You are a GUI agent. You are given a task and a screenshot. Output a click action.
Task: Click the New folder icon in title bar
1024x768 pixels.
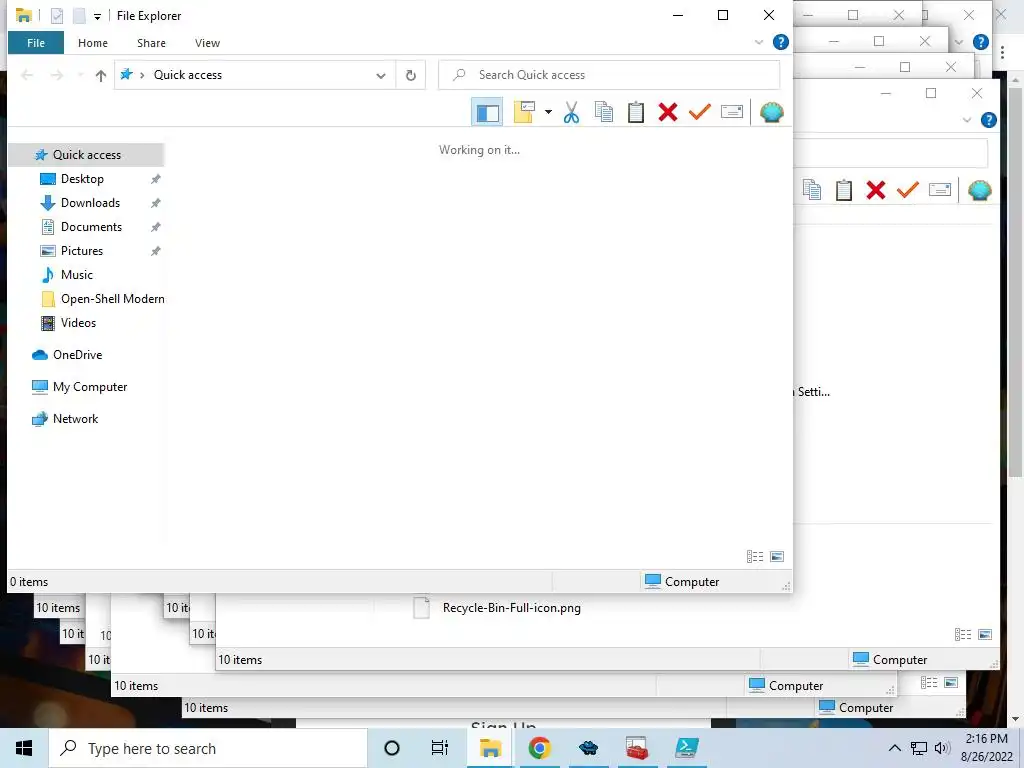pos(79,16)
